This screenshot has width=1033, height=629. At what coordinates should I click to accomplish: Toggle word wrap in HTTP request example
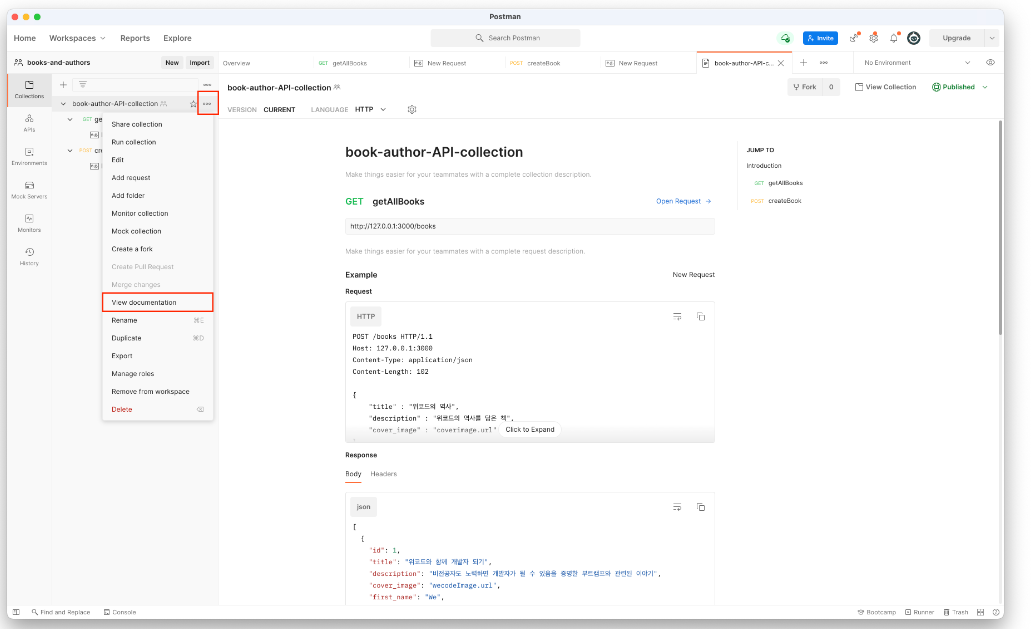(x=677, y=317)
